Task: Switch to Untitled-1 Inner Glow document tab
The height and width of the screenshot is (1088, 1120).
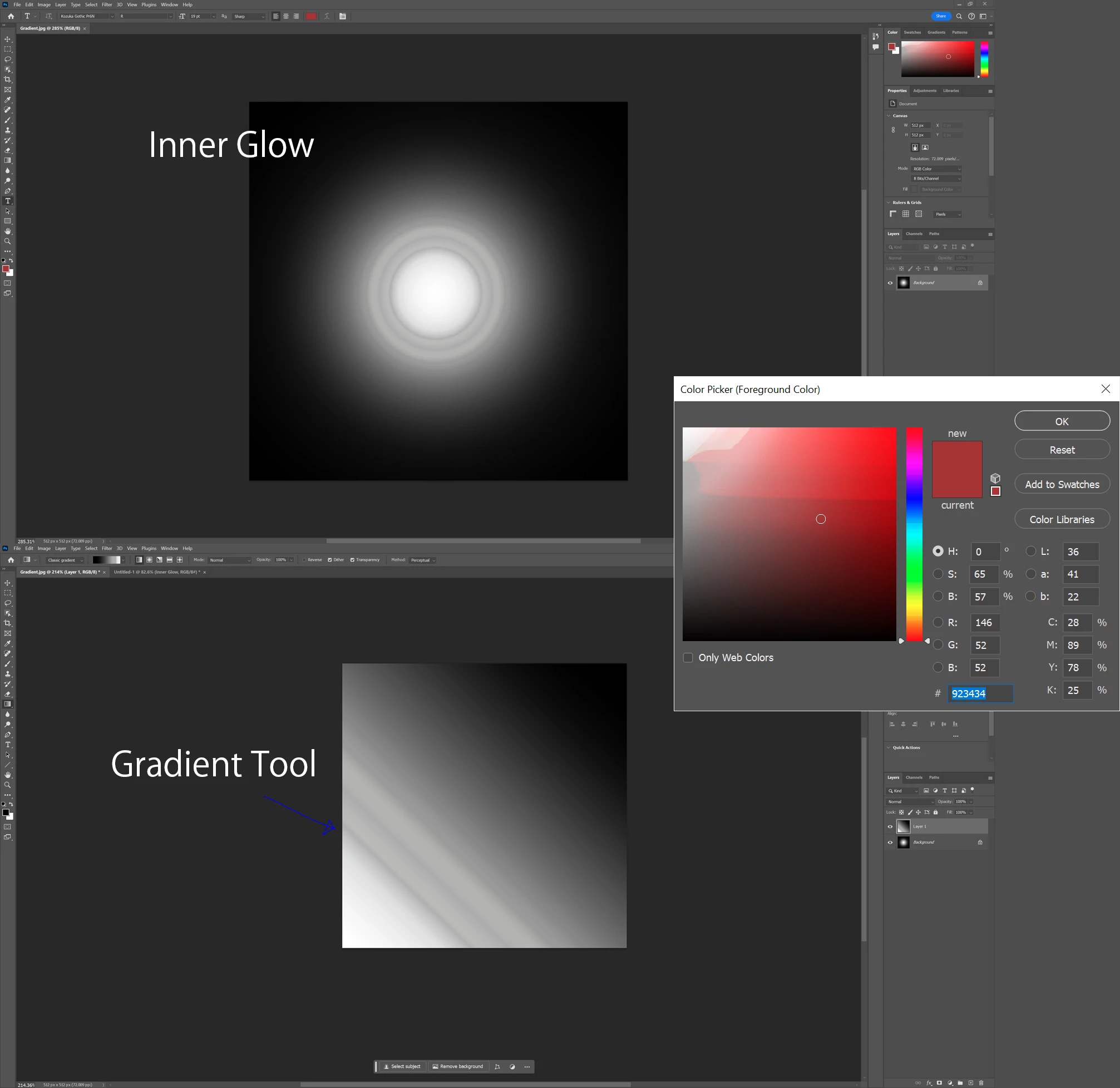Action: coord(156,572)
